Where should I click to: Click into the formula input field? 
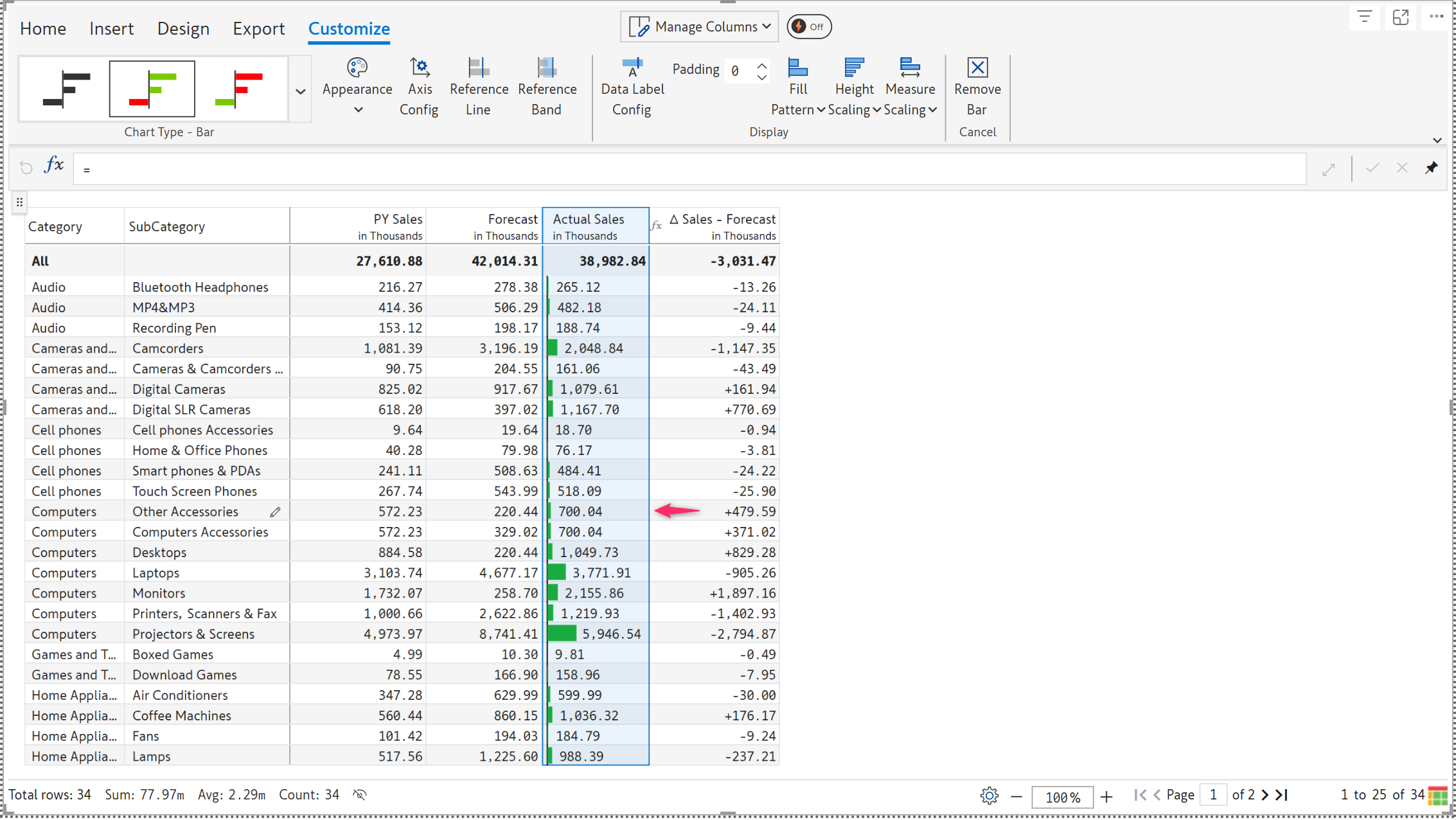[x=688, y=169]
